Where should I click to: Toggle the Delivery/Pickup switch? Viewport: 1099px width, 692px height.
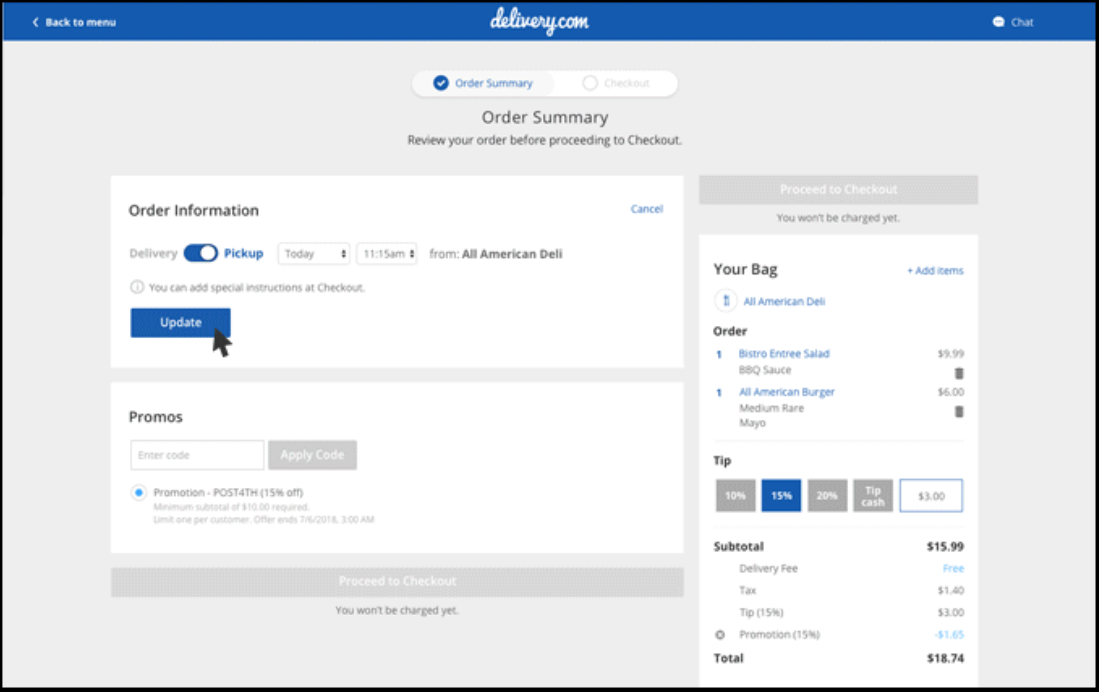[x=200, y=254]
